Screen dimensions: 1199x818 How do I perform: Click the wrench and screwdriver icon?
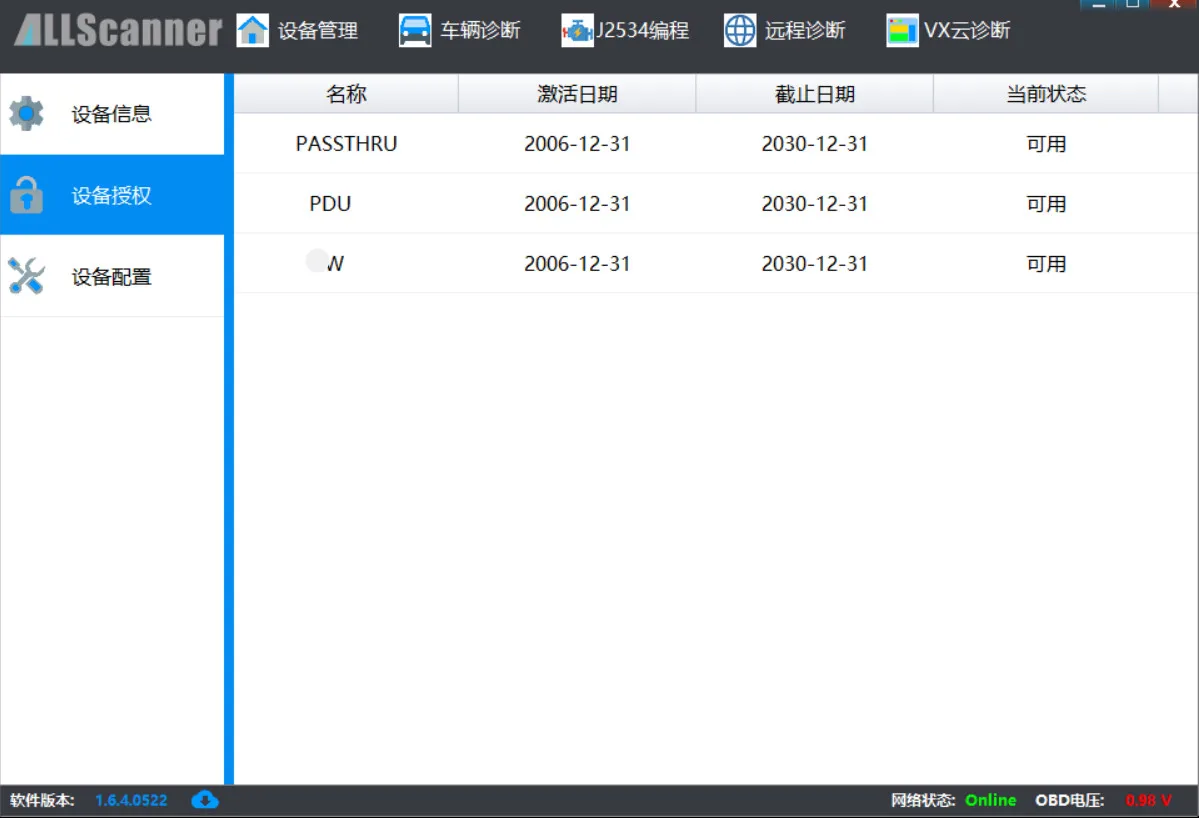click(x=27, y=276)
